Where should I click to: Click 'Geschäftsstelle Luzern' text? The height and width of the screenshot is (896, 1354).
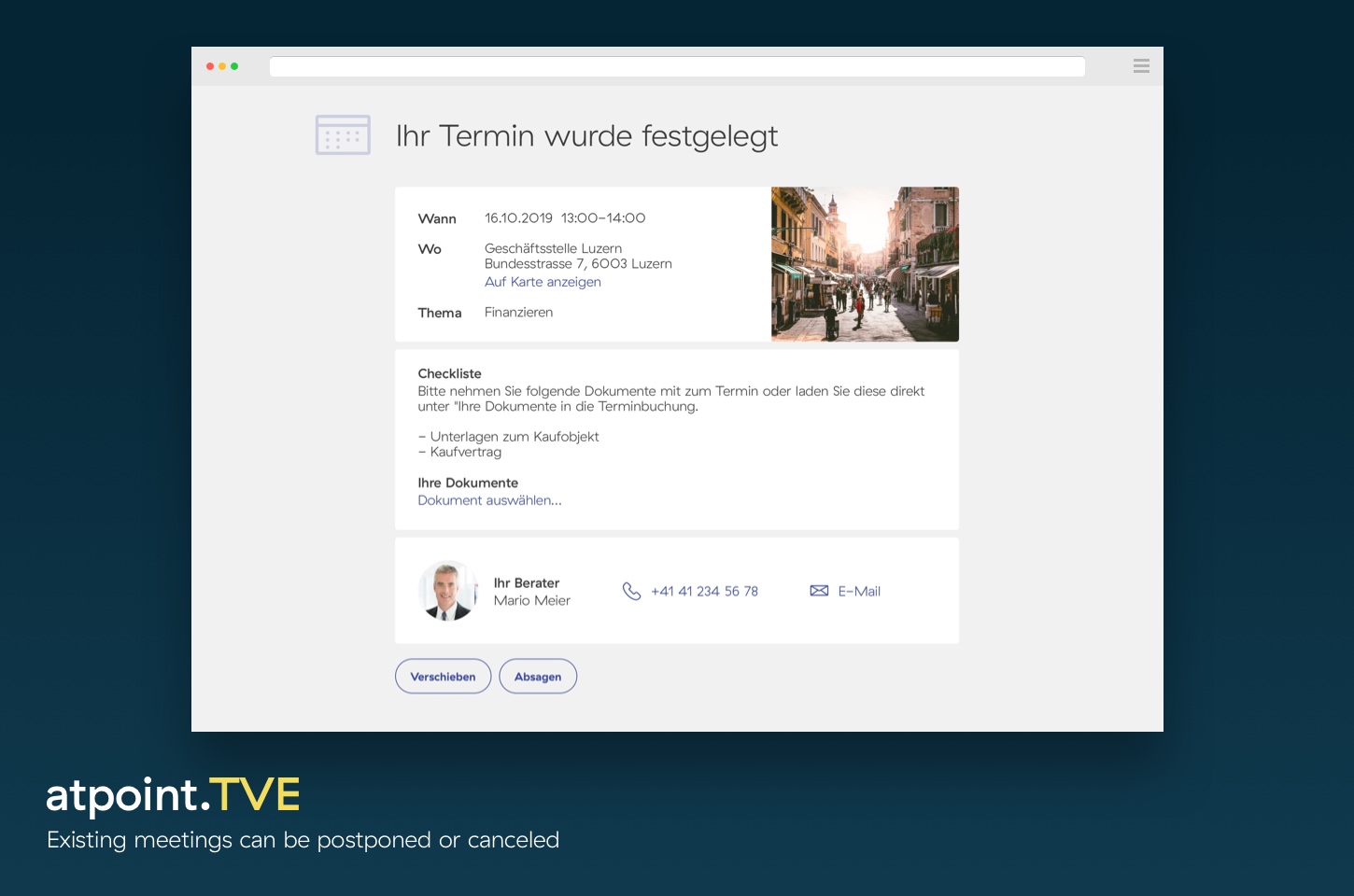point(553,248)
